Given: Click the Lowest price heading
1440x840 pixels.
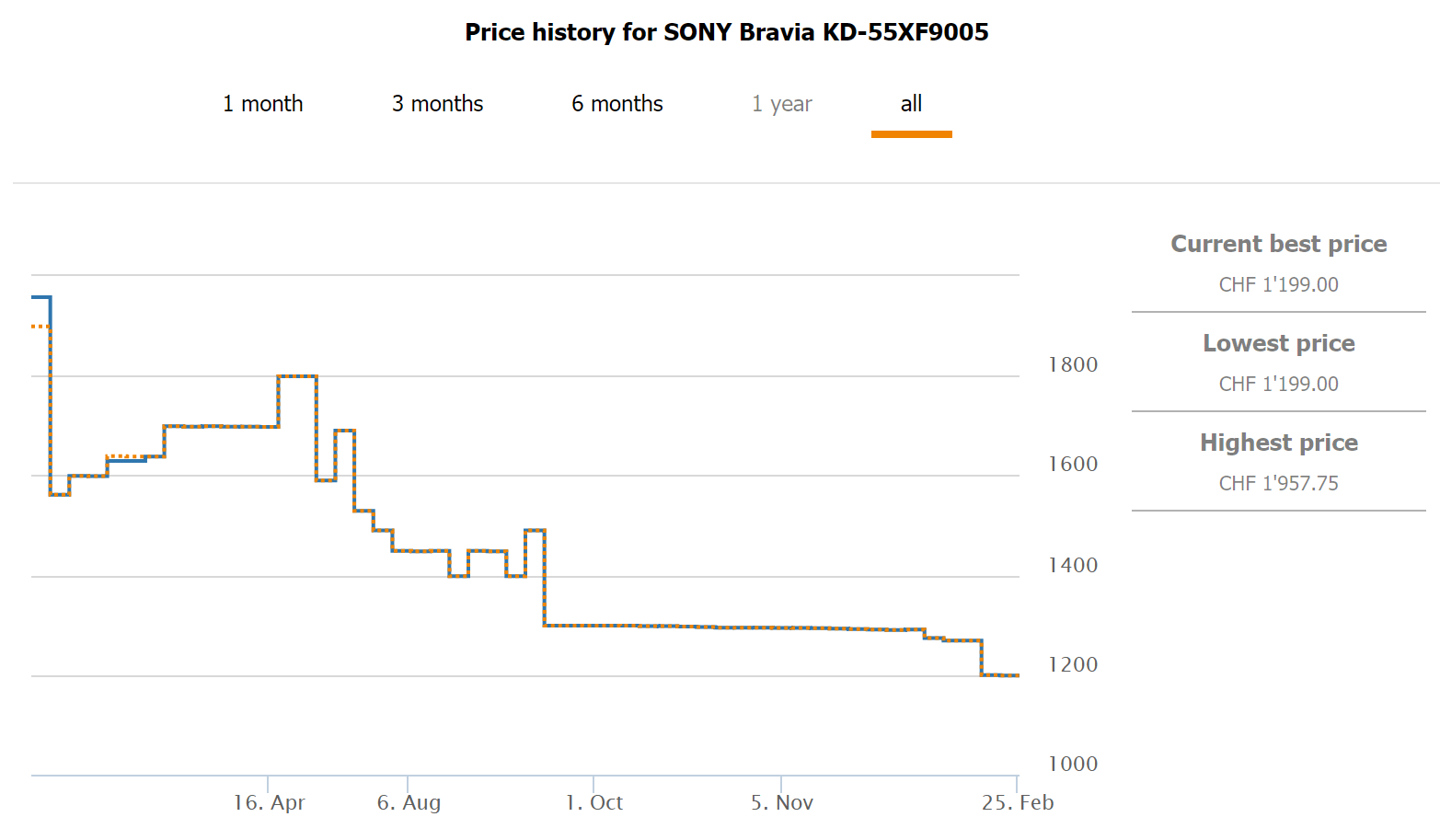Looking at the screenshot, I should [x=1278, y=343].
